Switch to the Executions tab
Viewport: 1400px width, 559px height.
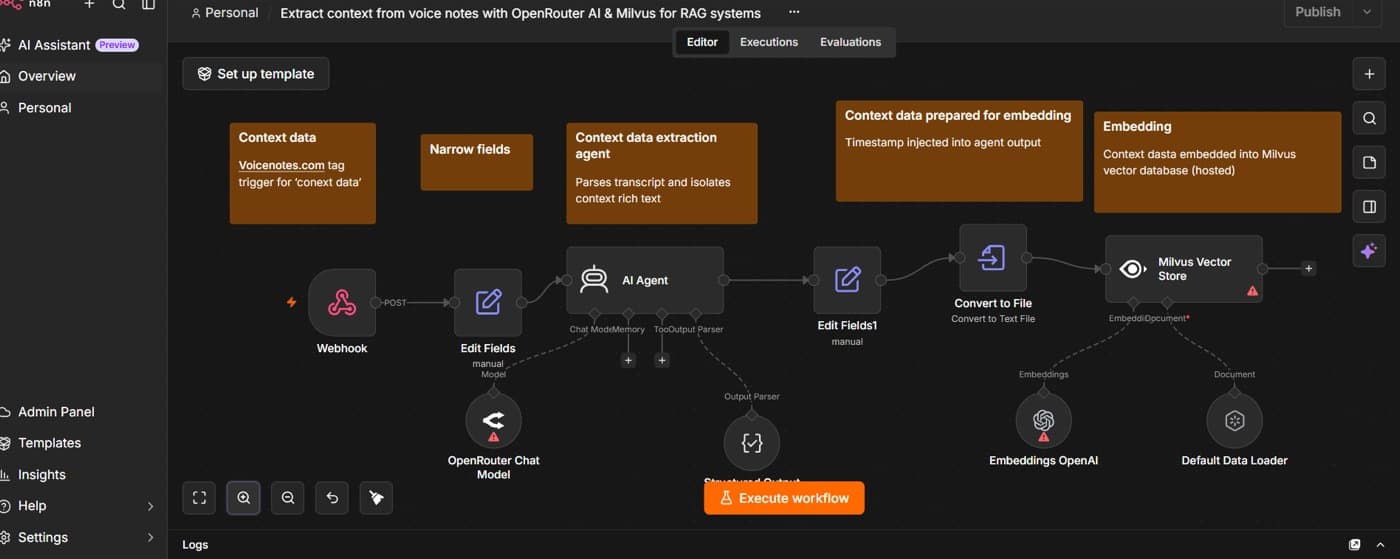pos(769,42)
